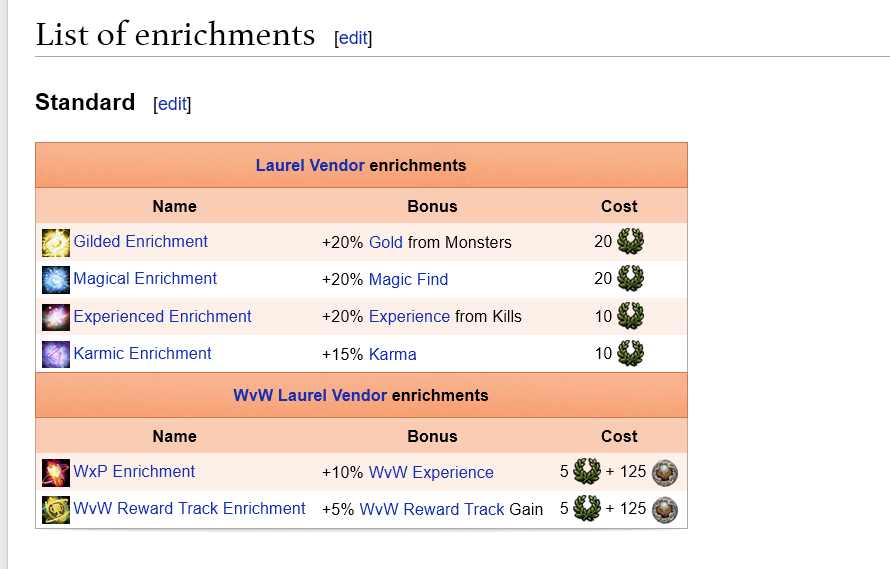Edit the Standard subsection
This screenshot has width=890, height=569.
tap(172, 104)
